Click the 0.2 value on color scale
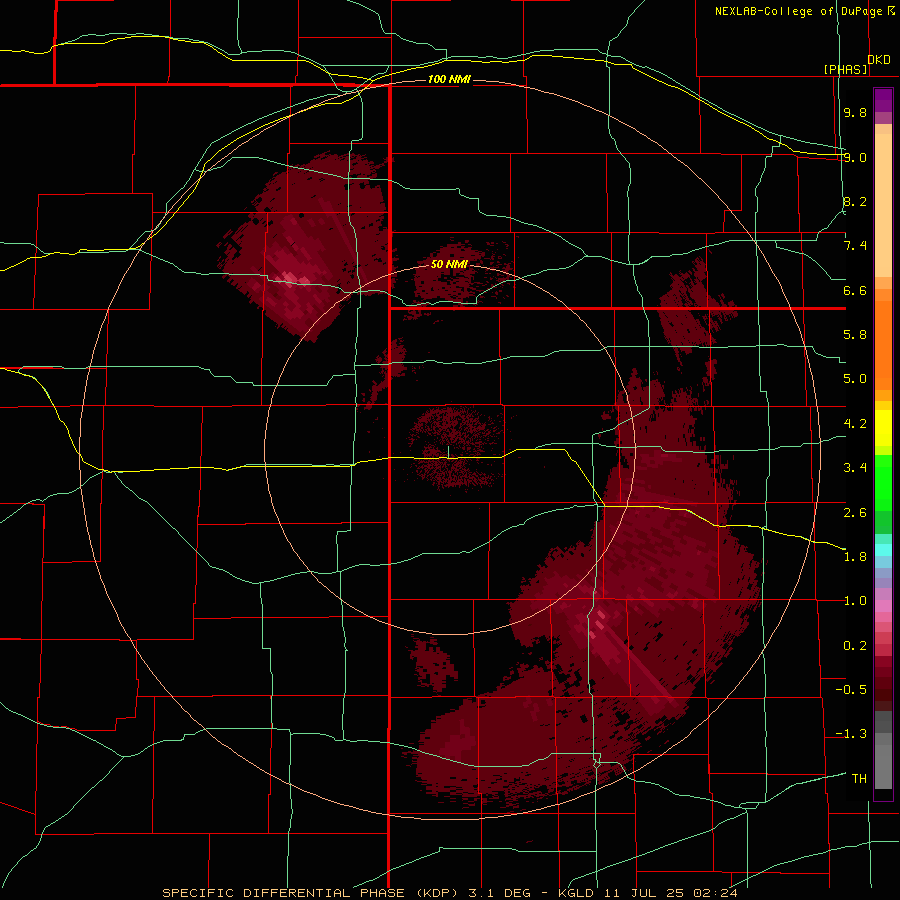This screenshot has height=900, width=900. [x=855, y=646]
